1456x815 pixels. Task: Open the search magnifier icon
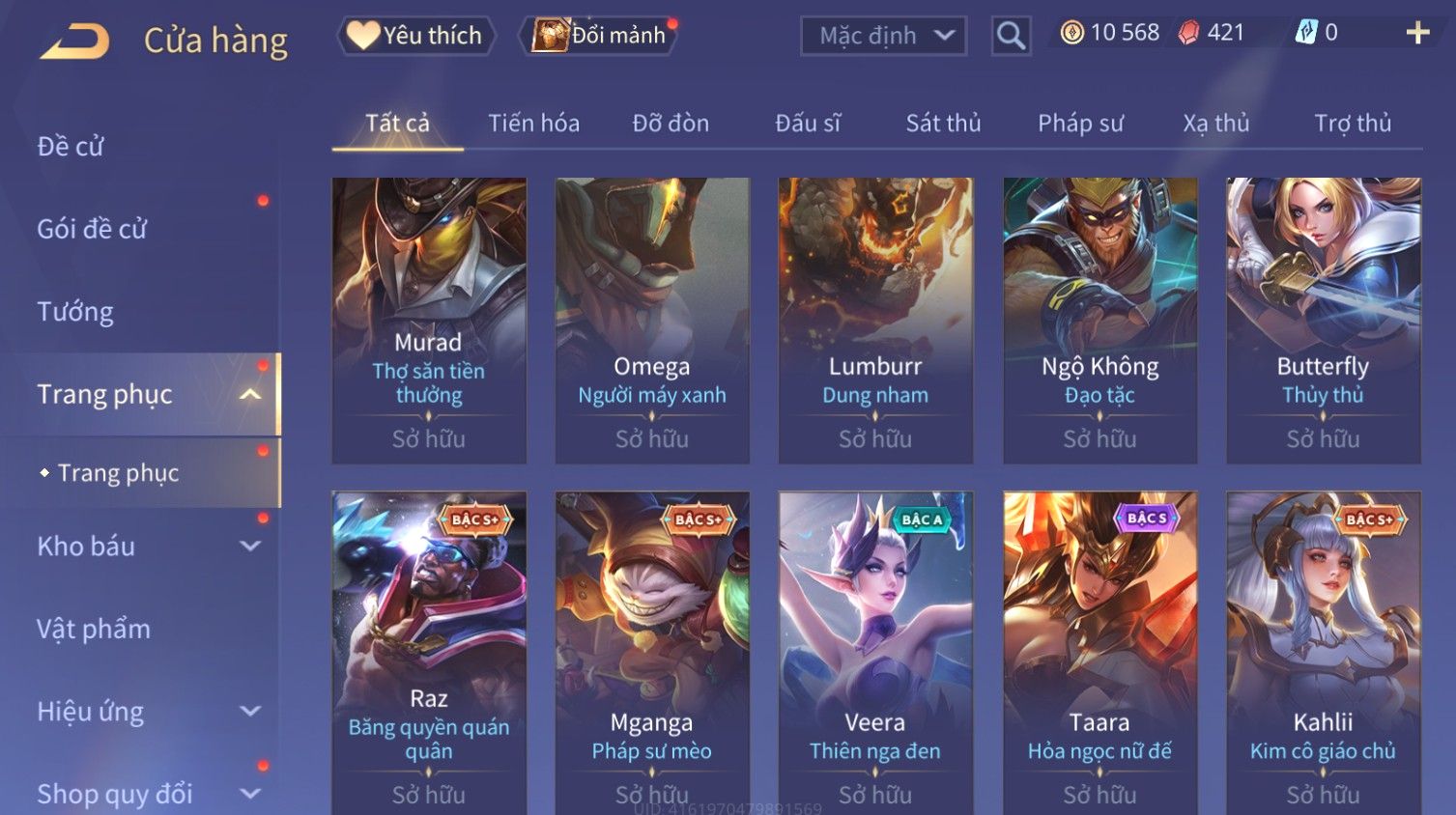(x=1011, y=36)
